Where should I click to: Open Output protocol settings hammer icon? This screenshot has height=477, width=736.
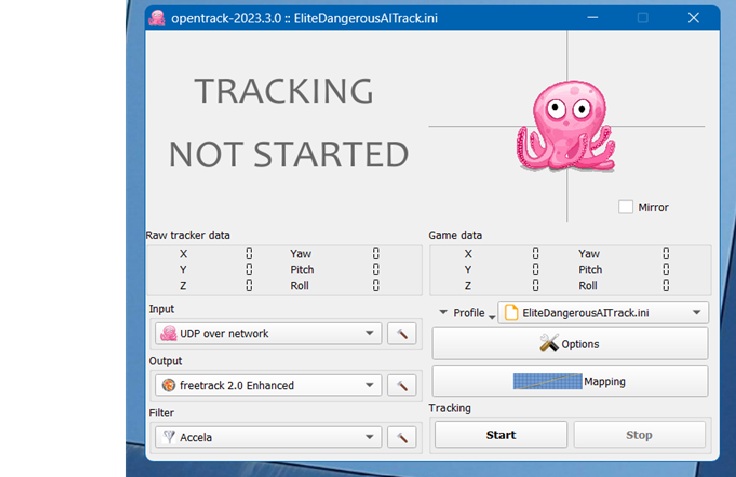(401, 385)
